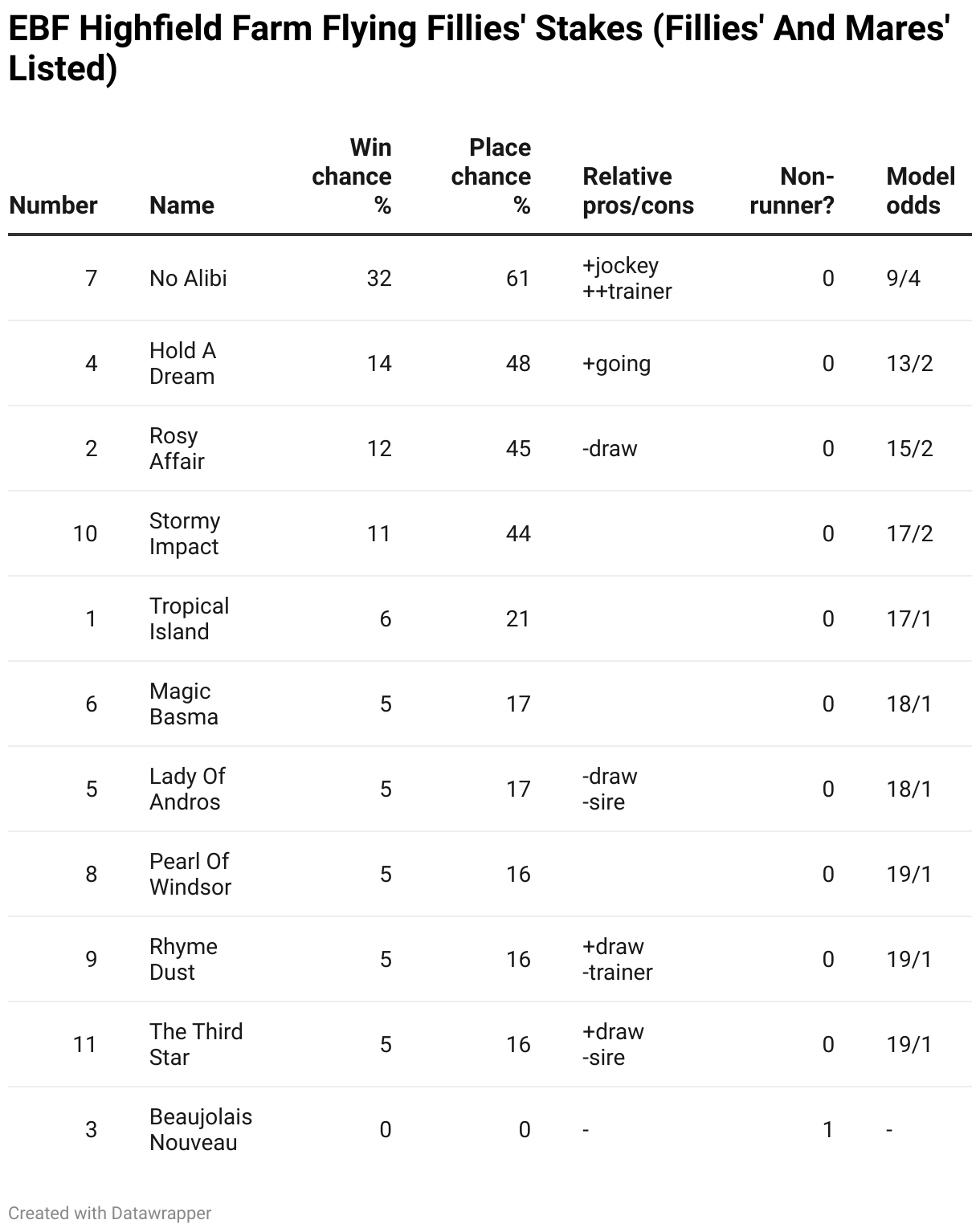Click the Name column header
Image resolution: width=980 pixels, height=1232 pixels.
pyautogui.click(x=182, y=205)
